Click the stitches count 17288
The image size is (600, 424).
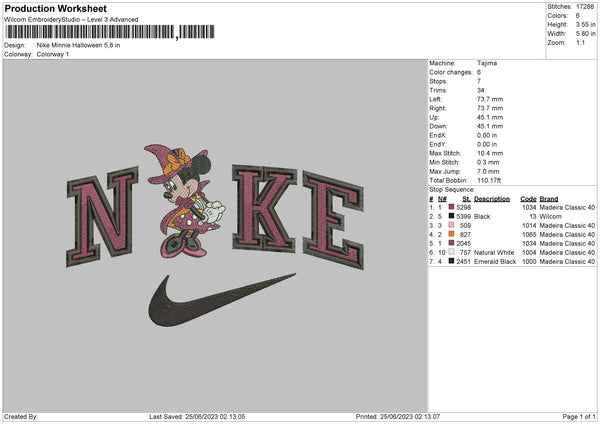[585, 7]
